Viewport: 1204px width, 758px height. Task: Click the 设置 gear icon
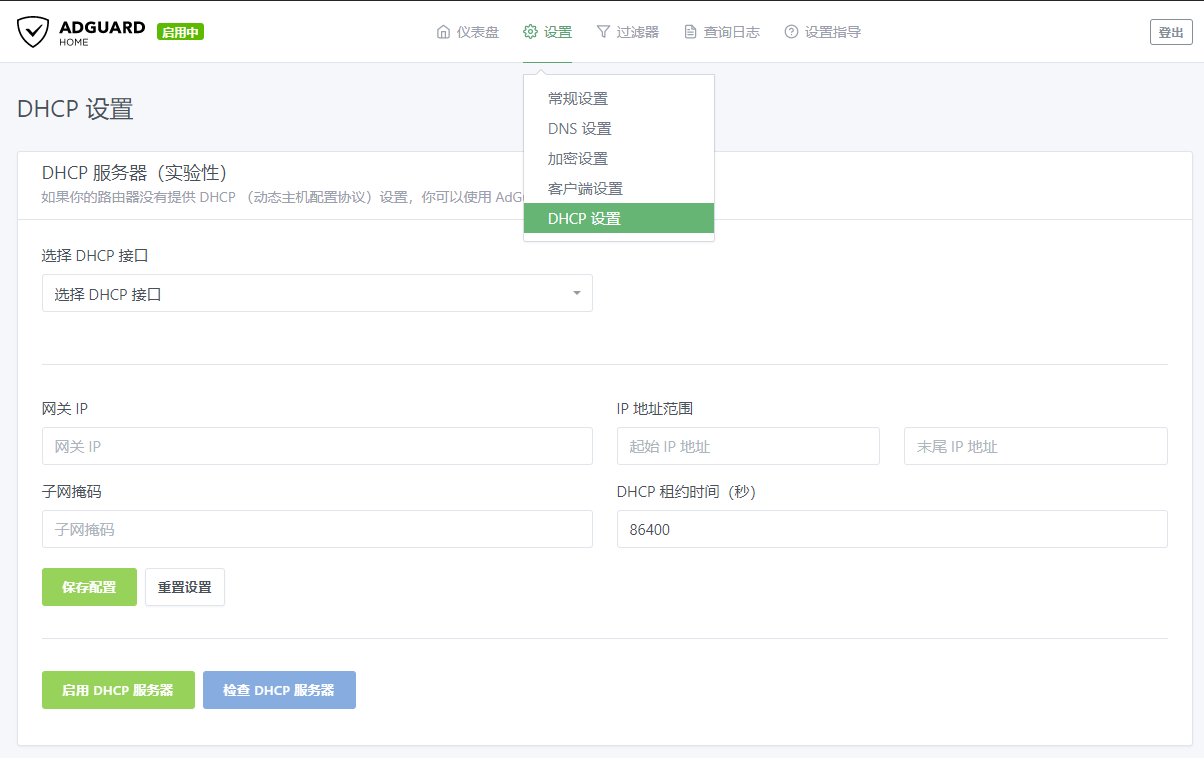click(x=529, y=31)
